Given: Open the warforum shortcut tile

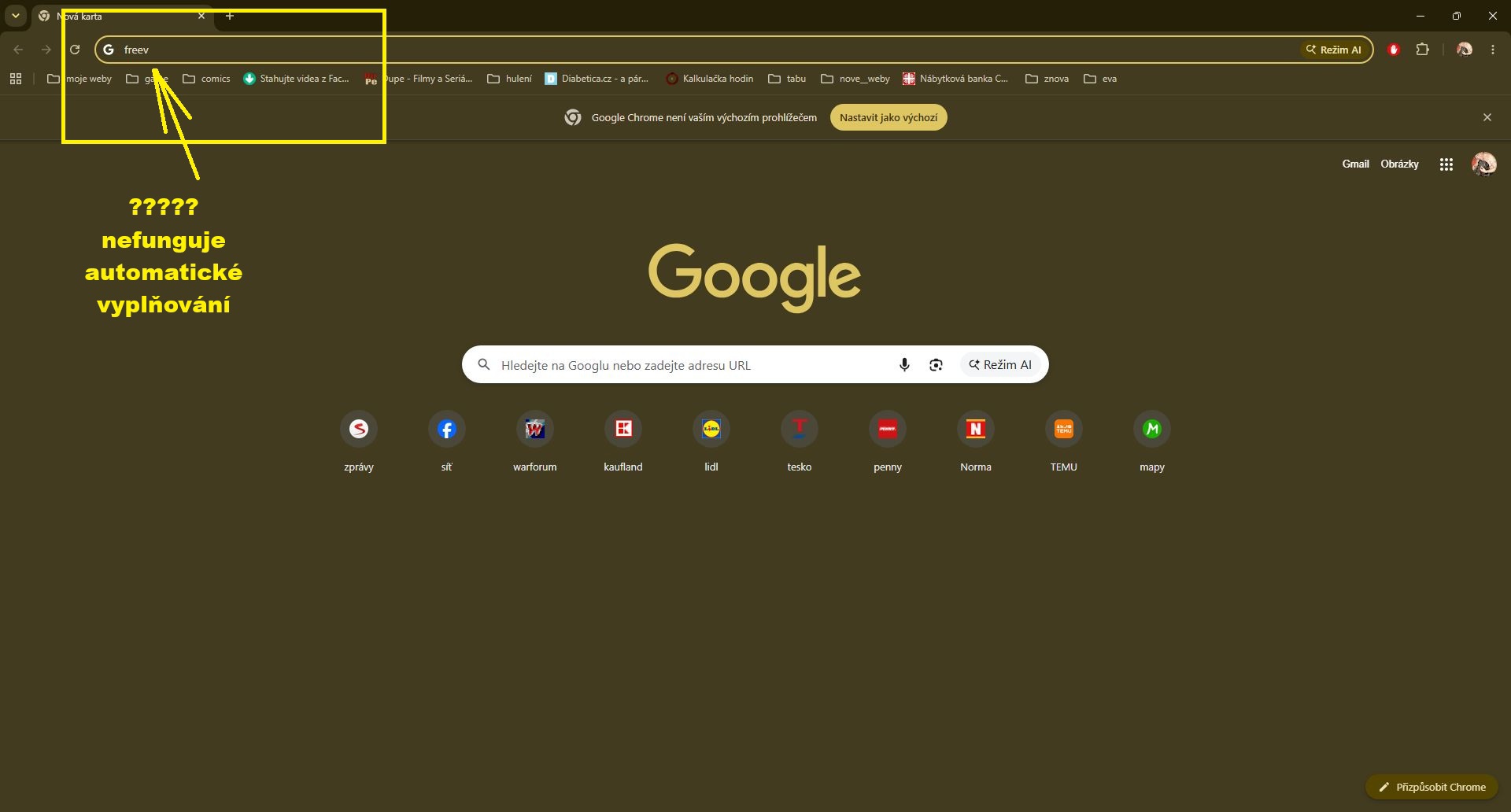Looking at the screenshot, I should pyautogui.click(x=535, y=441).
